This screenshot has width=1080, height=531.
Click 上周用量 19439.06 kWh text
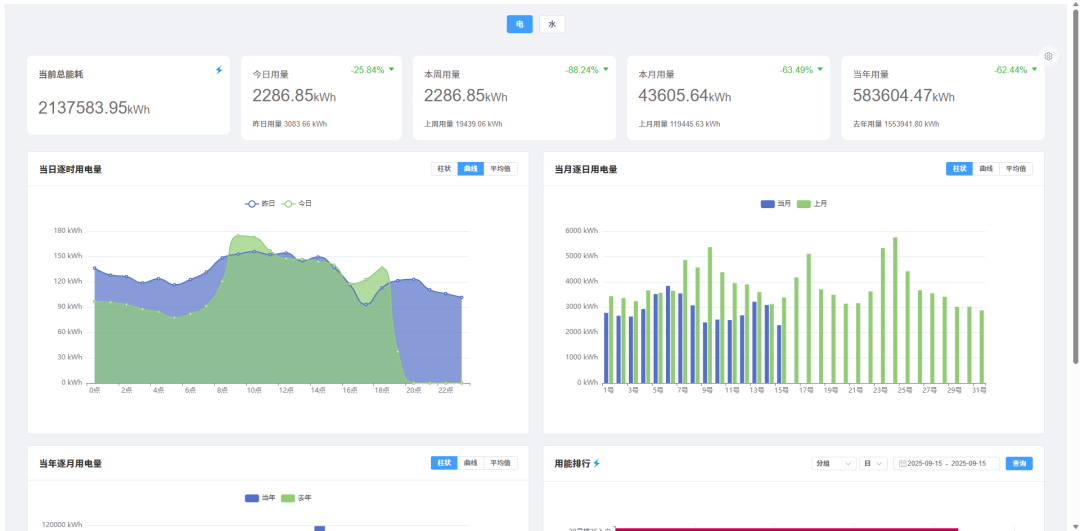[x=464, y=125]
